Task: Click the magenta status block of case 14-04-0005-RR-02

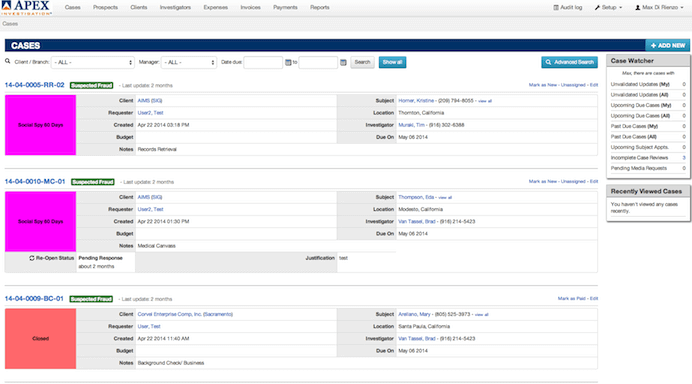Action: (41, 125)
